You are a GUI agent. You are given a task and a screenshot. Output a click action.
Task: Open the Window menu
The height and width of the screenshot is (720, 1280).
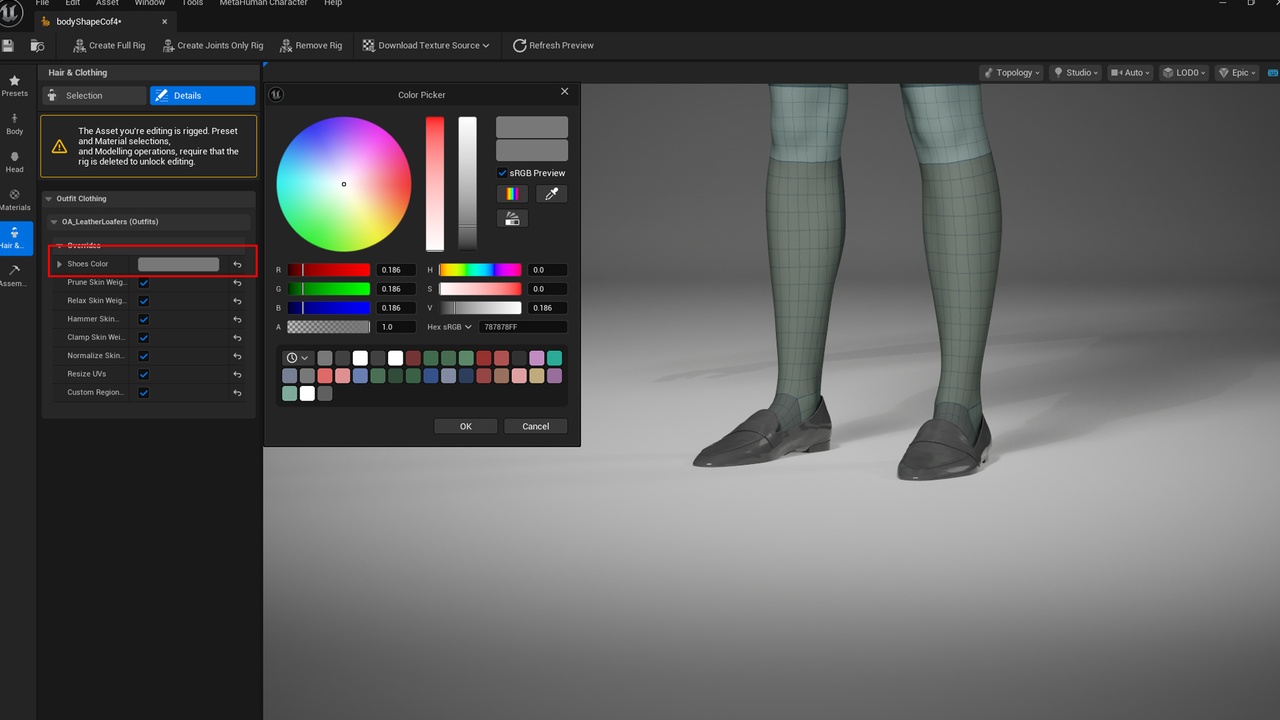point(150,3)
